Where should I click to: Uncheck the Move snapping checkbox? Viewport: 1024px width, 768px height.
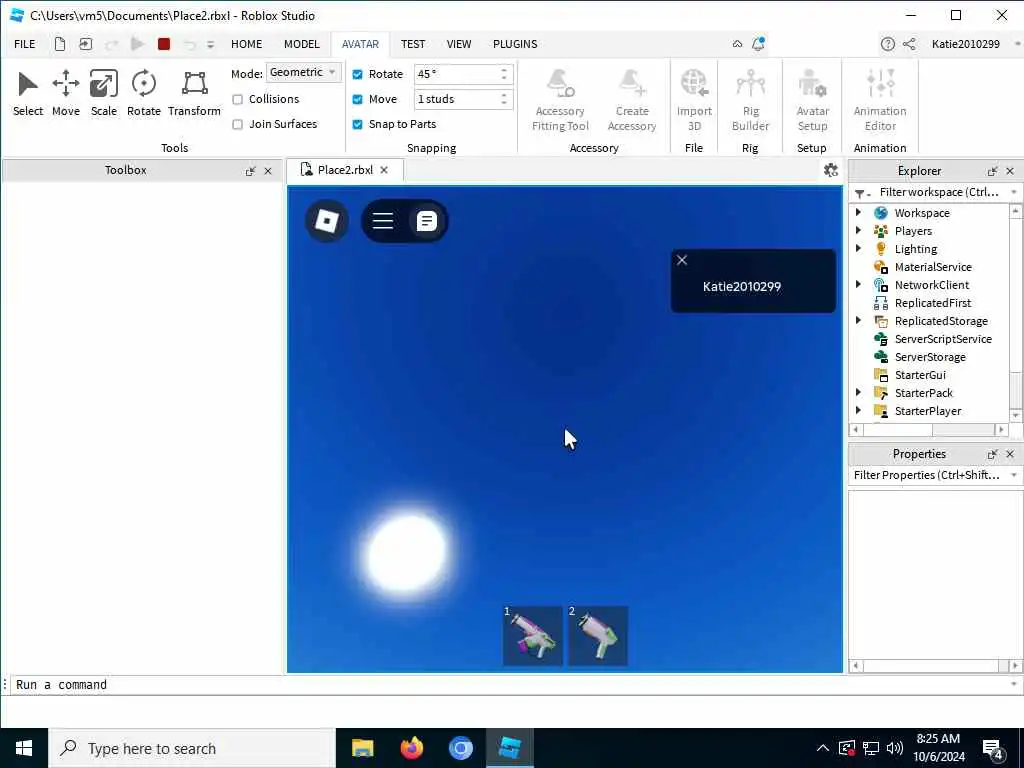pyautogui.click(x=357, y=99)
